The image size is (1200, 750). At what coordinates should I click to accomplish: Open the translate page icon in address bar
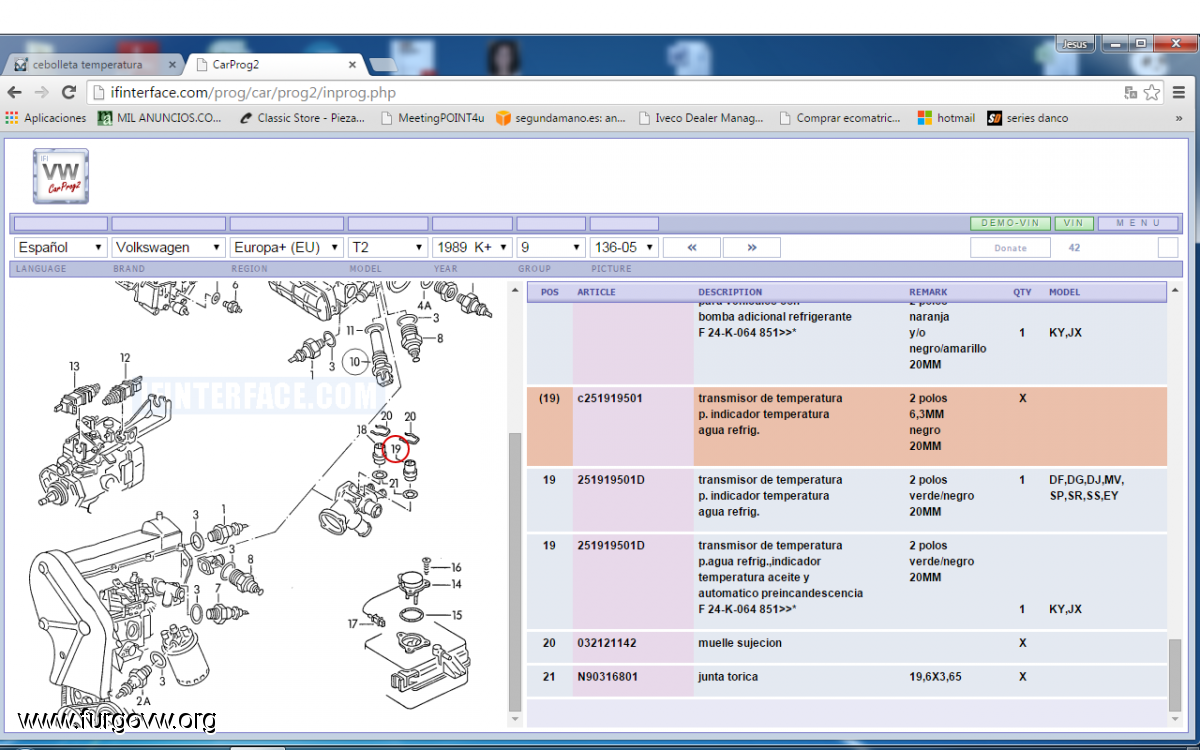[1131, 92]
